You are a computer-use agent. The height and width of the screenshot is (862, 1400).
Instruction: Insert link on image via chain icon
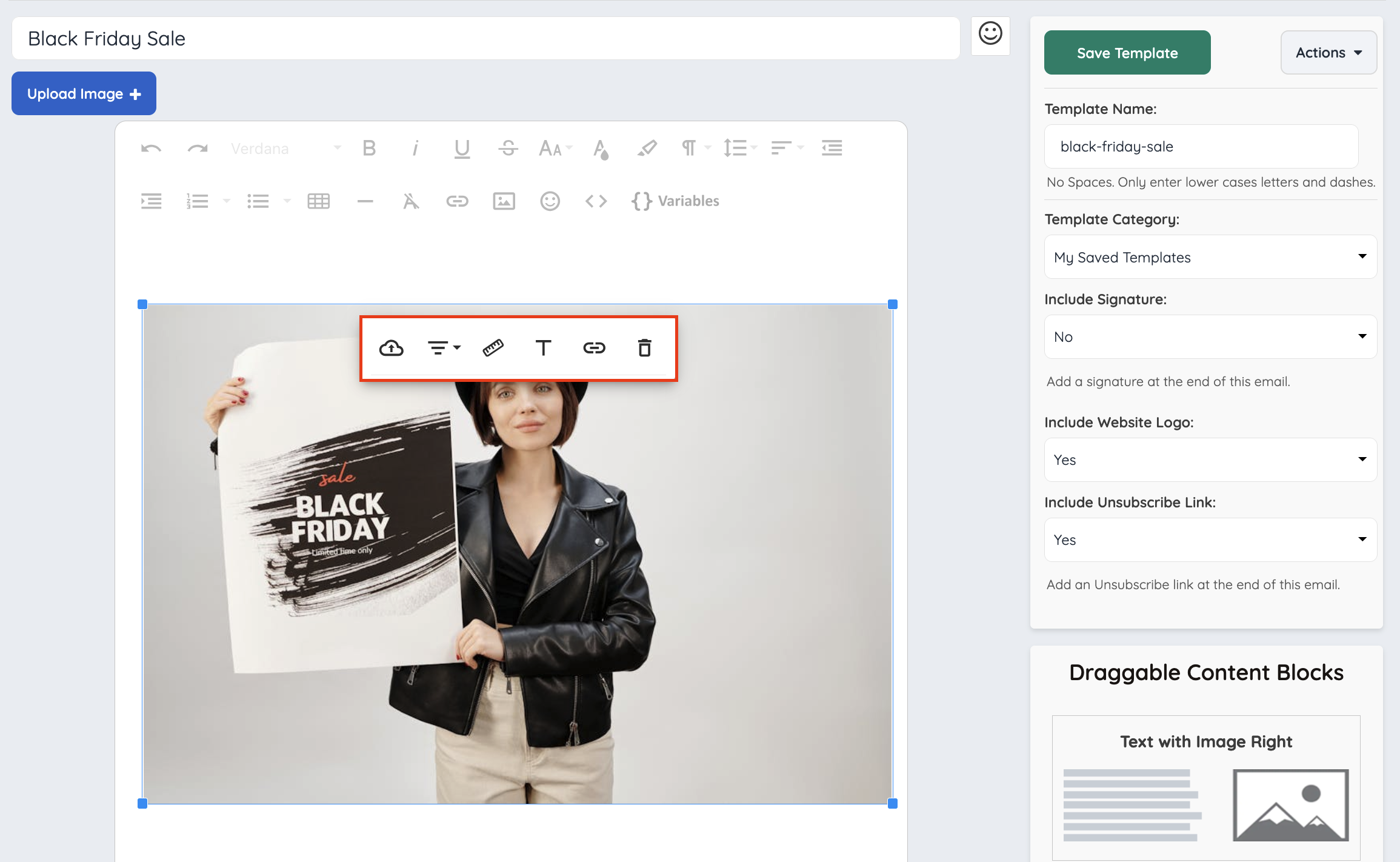(594, 348)
